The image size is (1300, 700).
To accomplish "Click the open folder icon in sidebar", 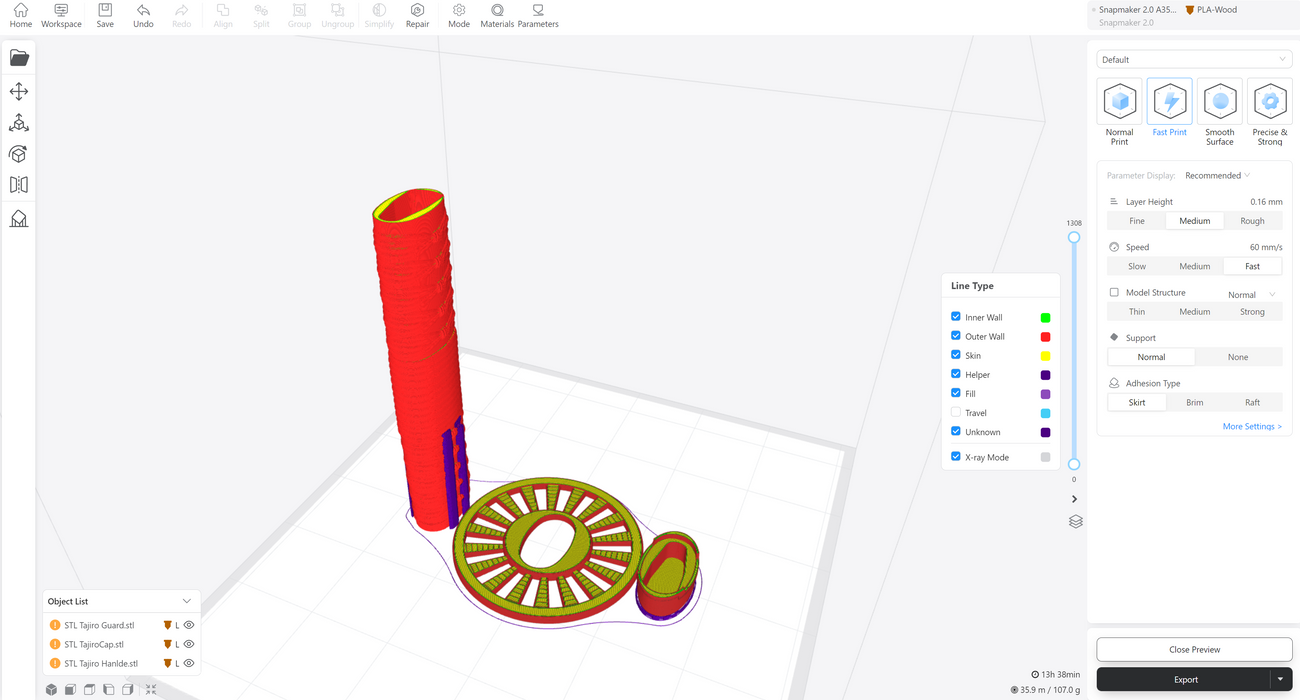I will (19, 58).
